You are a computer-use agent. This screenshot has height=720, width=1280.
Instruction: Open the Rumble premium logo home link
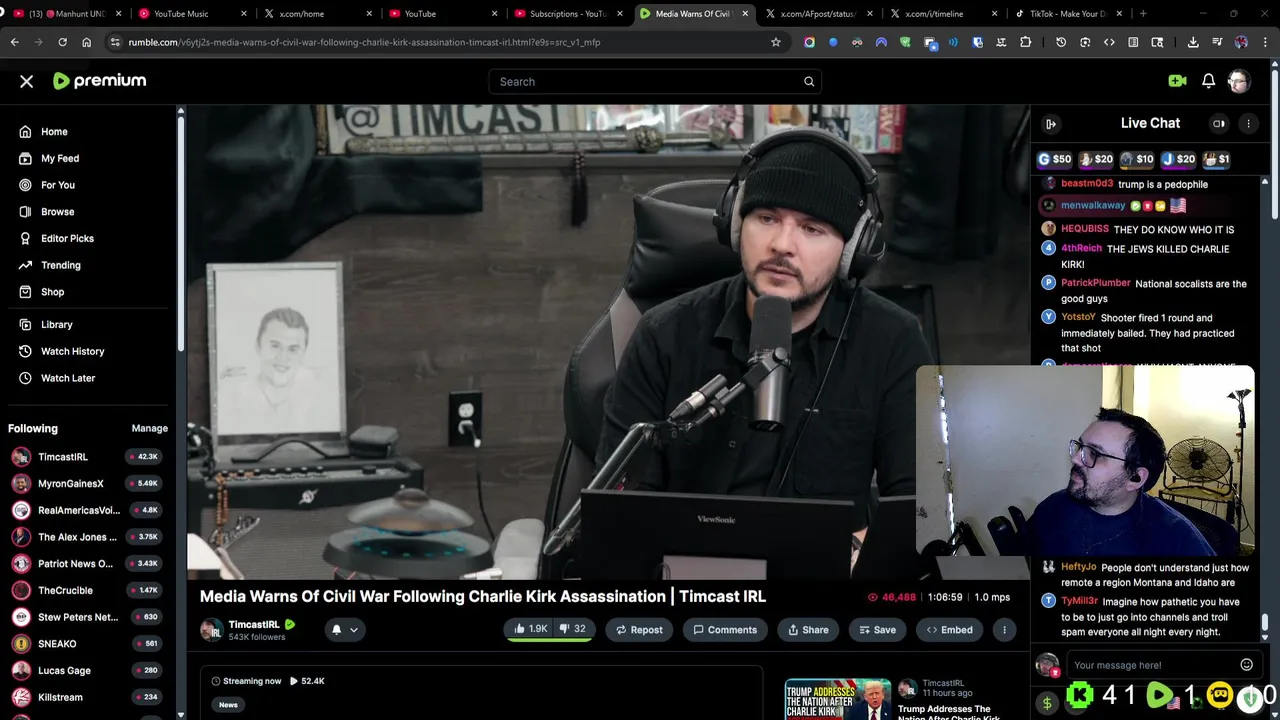(99, 81)
